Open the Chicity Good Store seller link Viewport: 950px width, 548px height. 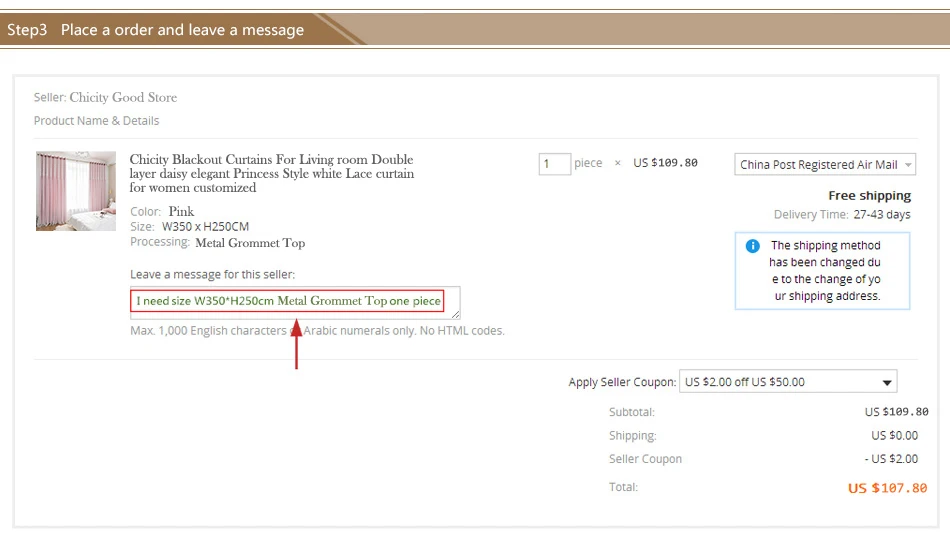[x=123, y=97]
